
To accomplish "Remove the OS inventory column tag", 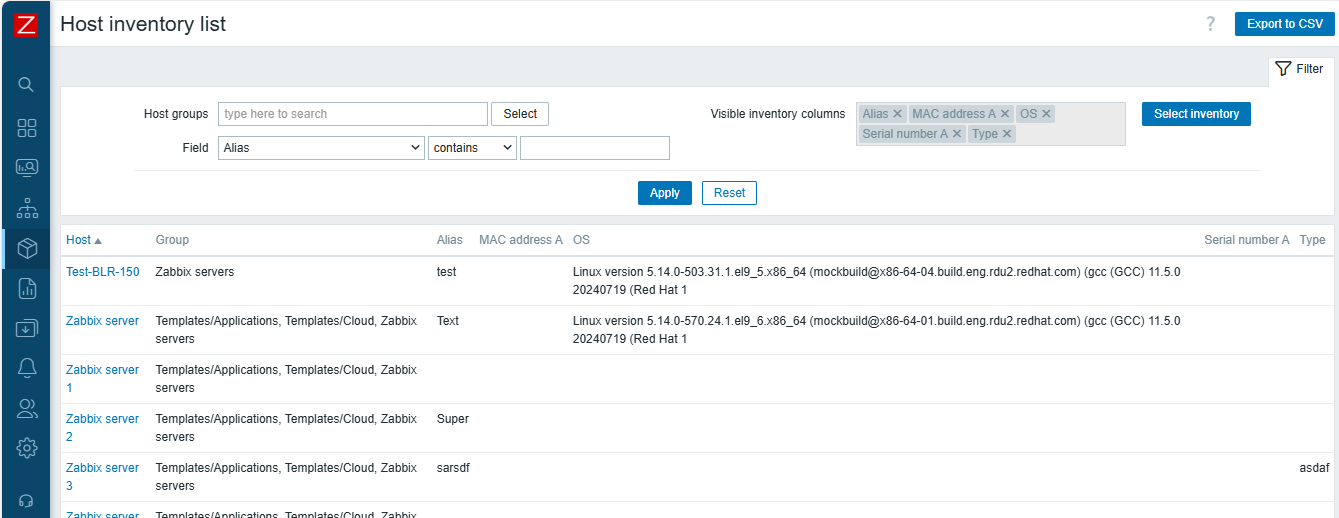I will 1046,114.
